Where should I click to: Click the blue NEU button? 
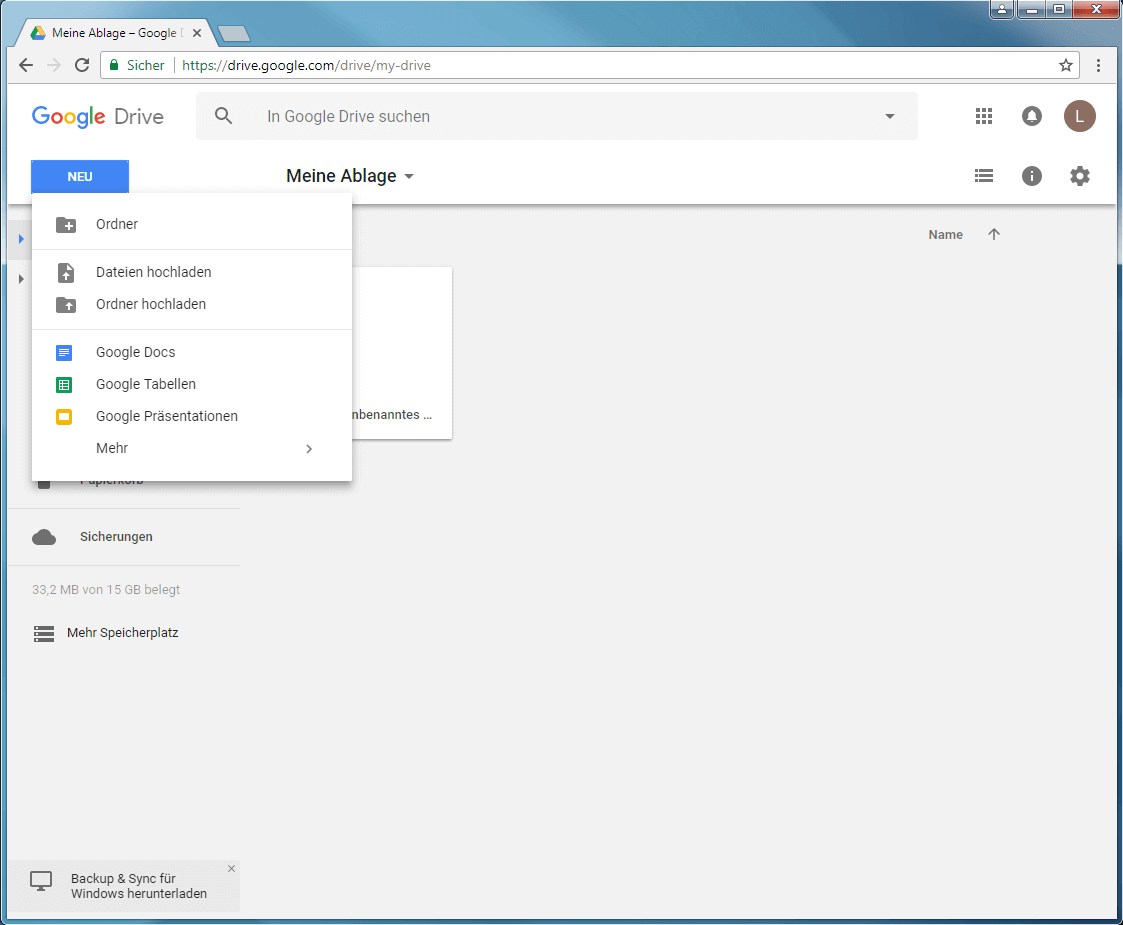pos(79,176)
